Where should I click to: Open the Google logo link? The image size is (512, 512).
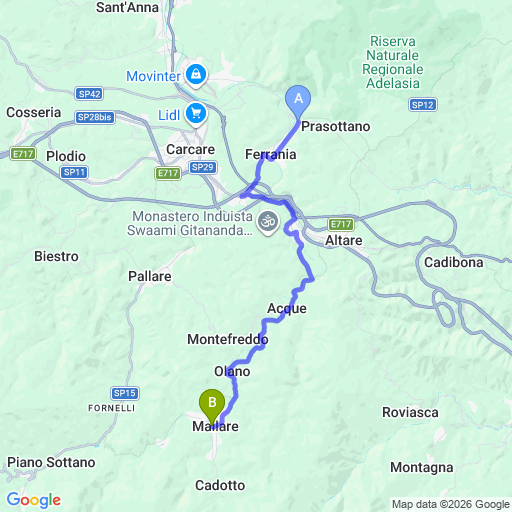pyautogui.click(x=34, y=500)
